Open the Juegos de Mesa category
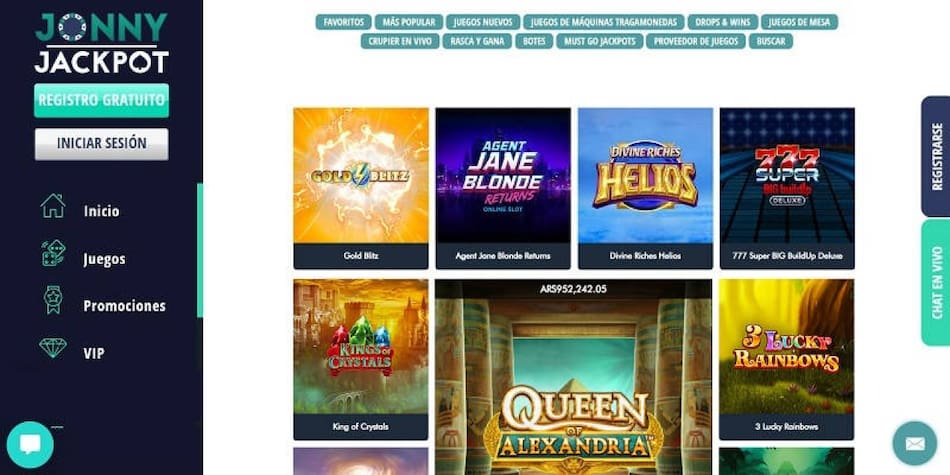Screen dimensions: 950x475 pyautogui.click(x=799, y=22)
